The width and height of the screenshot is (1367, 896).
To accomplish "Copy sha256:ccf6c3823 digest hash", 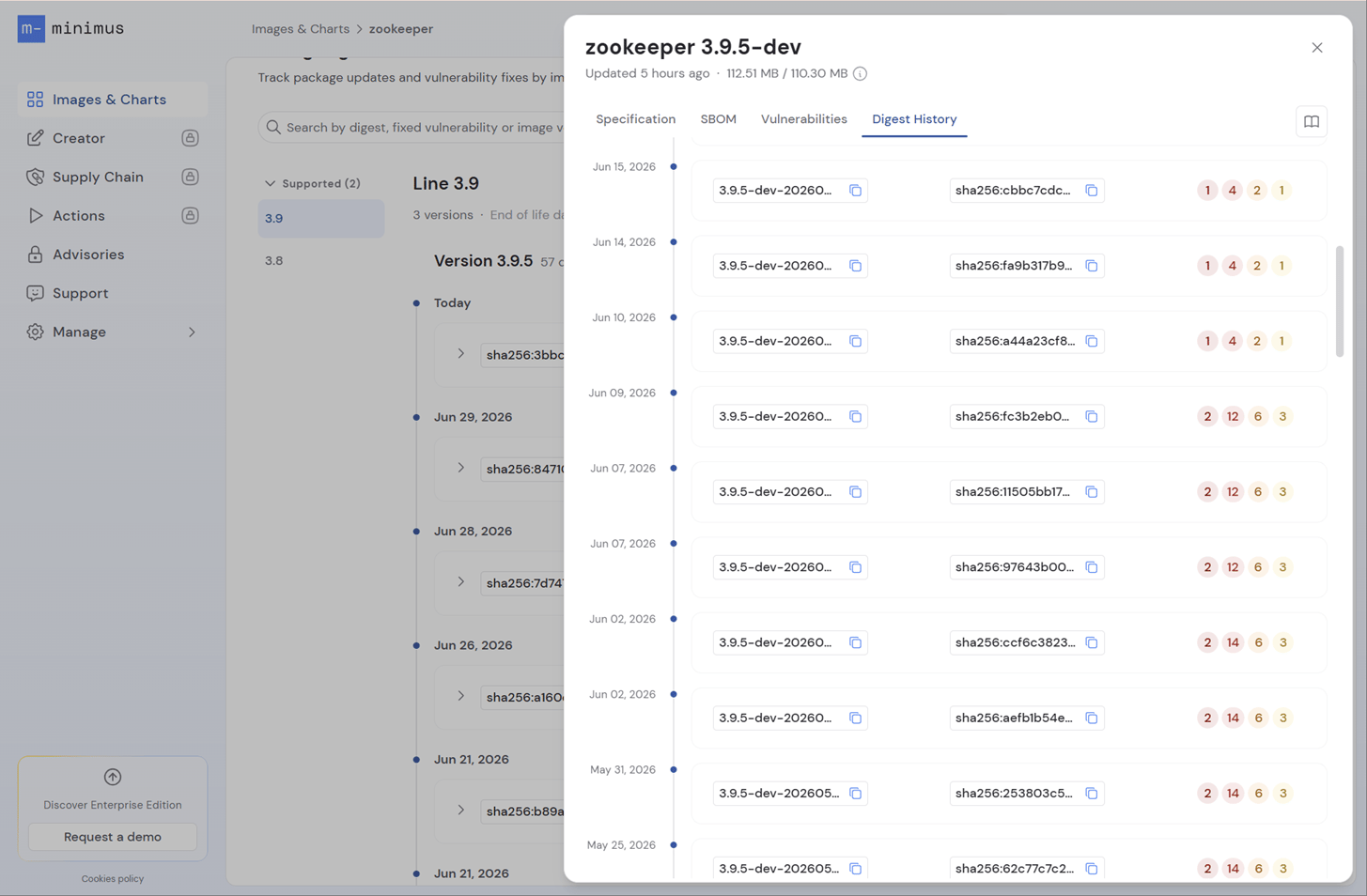I will tap(1092, 642).
